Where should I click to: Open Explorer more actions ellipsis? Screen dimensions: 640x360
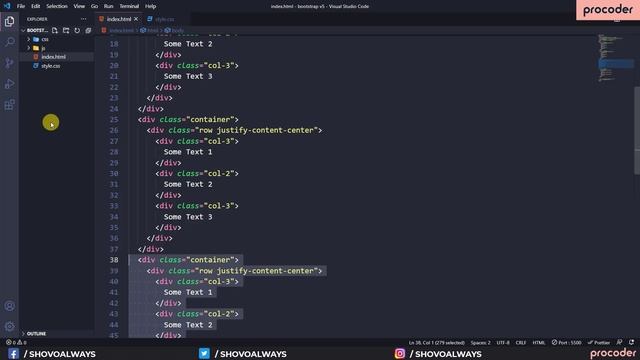(84, 19)
